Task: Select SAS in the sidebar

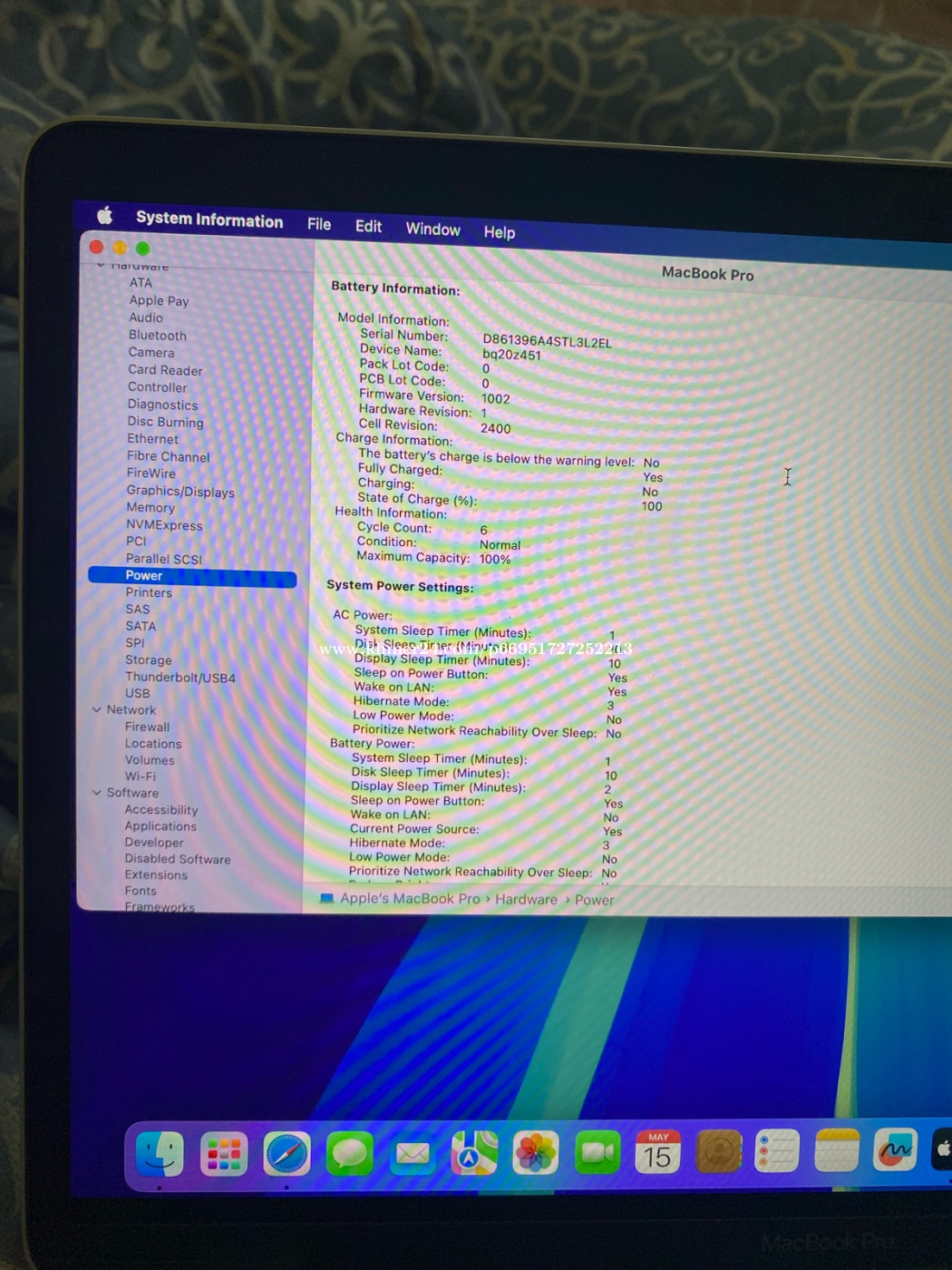Action: pos(138,610)
